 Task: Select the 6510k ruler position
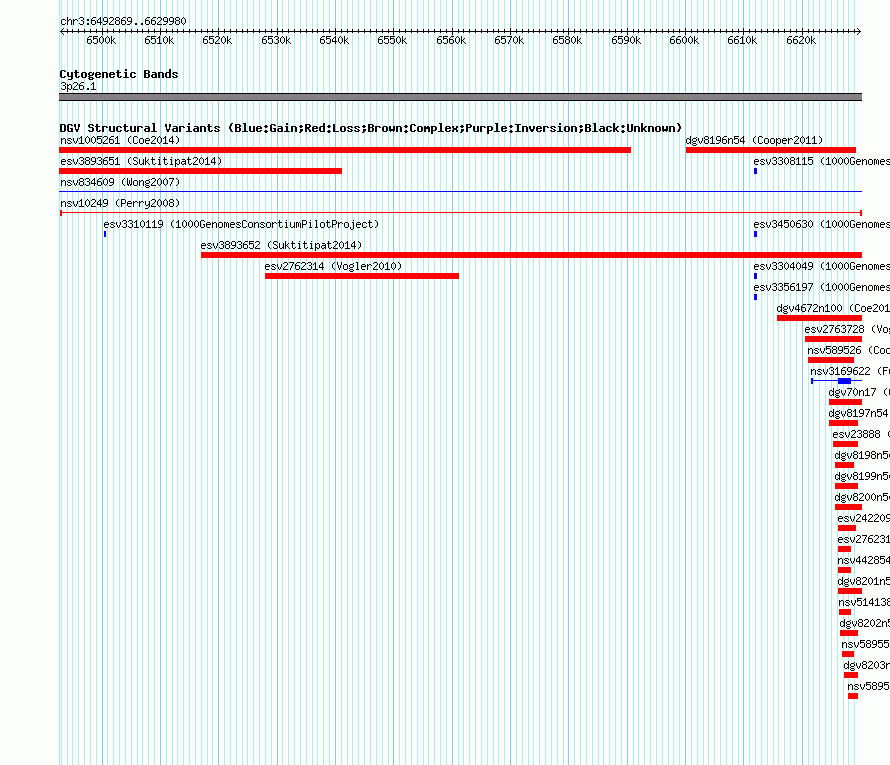(x=159, y=40)
